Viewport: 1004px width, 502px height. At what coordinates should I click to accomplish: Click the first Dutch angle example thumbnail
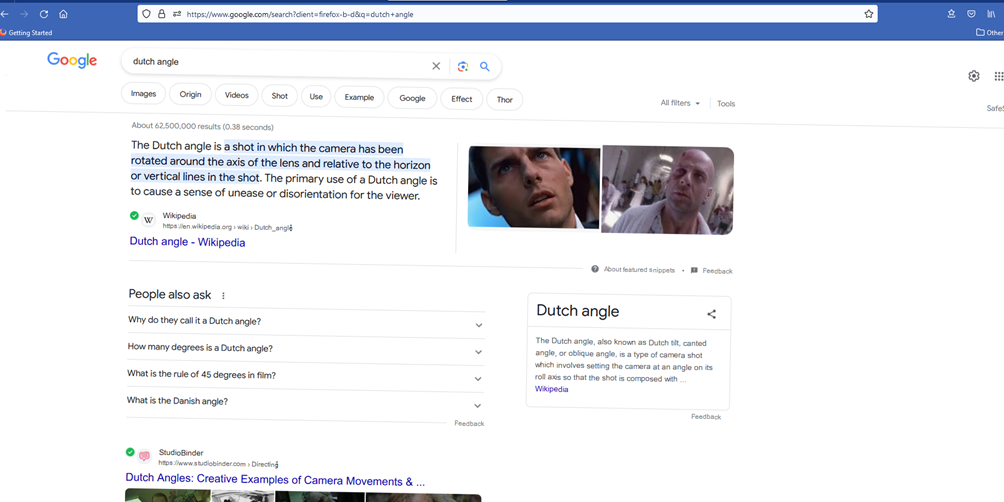tap(534, 187)
